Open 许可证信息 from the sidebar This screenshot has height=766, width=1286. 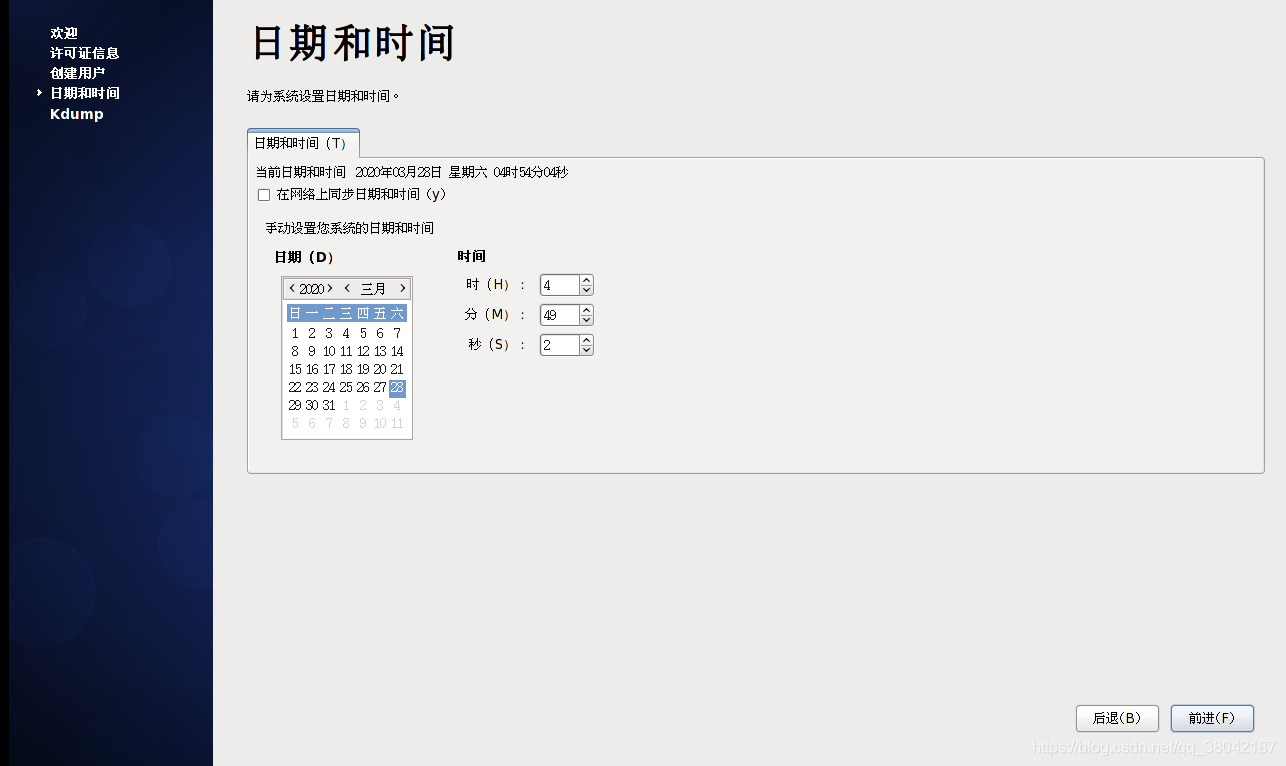[86, 53]
